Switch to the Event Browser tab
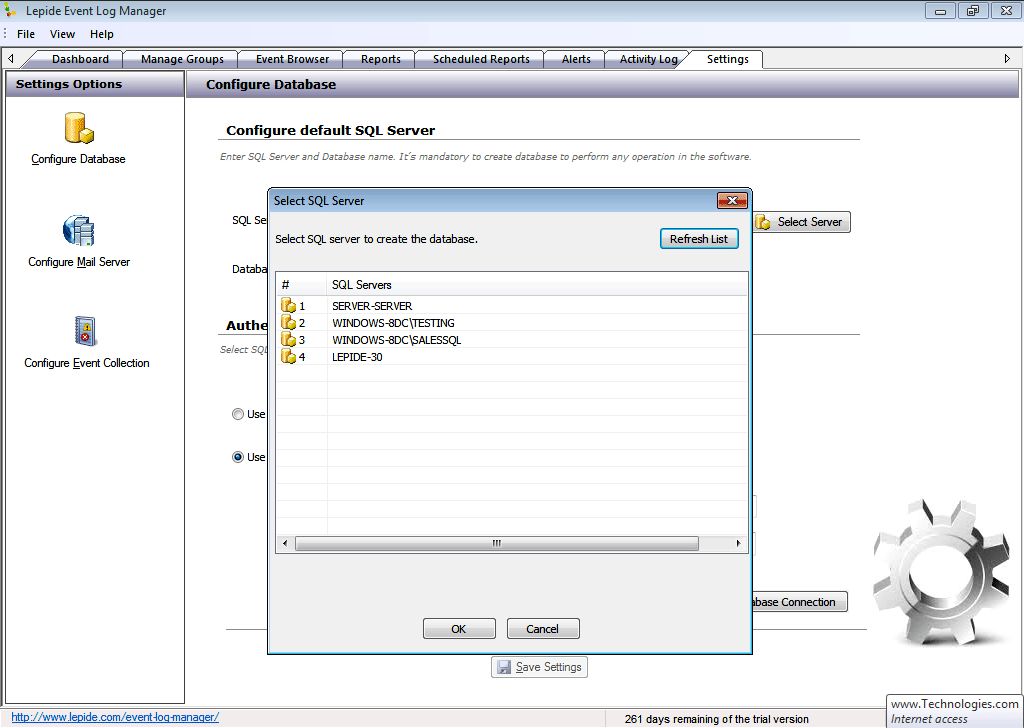Viewport: 1024px width, 728px height. click(x=293, y=59)
